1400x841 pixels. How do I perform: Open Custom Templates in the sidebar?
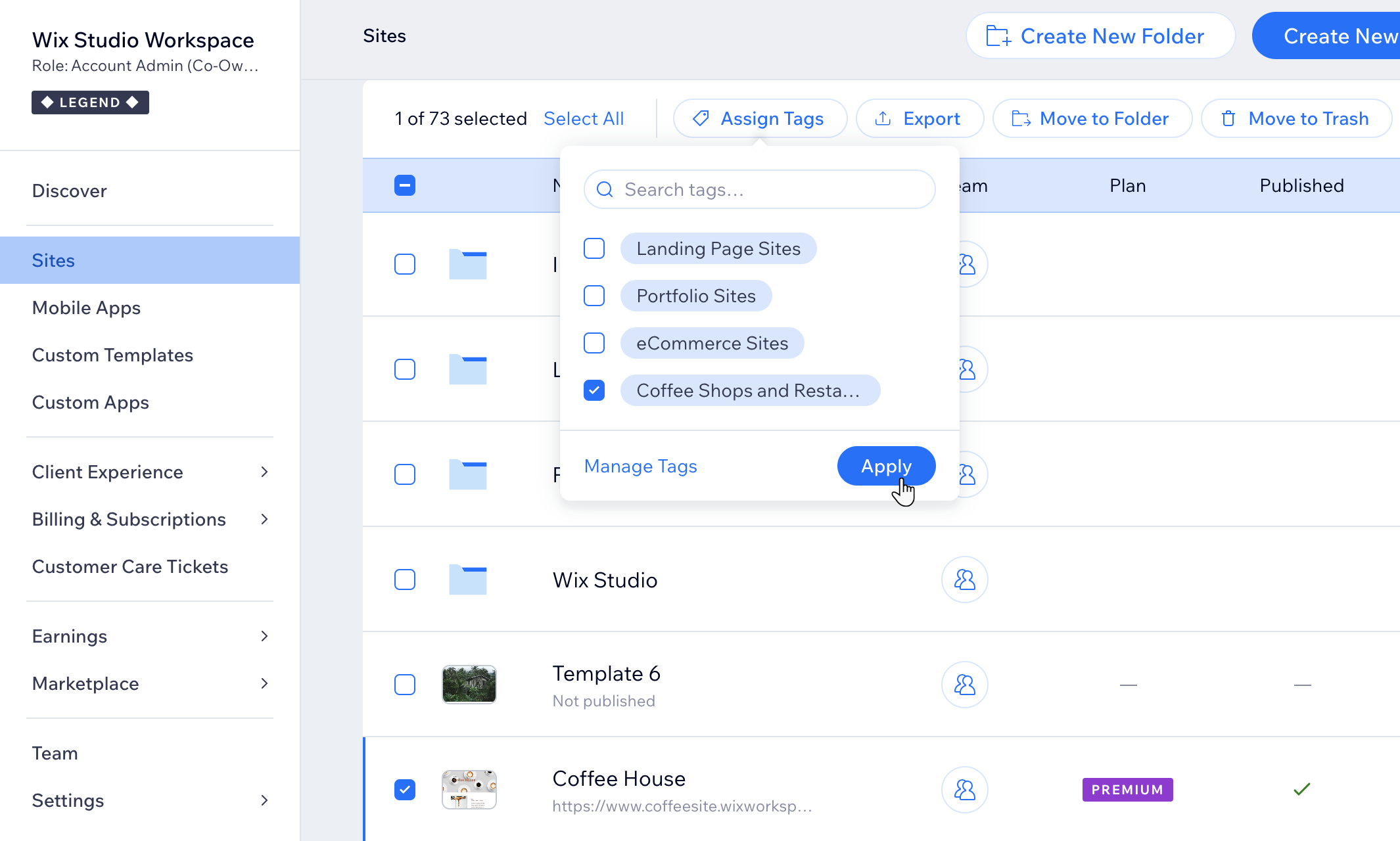(112, 355)
